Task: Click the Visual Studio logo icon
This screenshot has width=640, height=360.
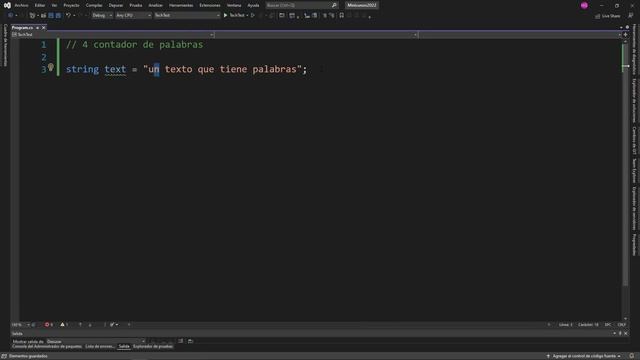Action: tap(7, 5)
